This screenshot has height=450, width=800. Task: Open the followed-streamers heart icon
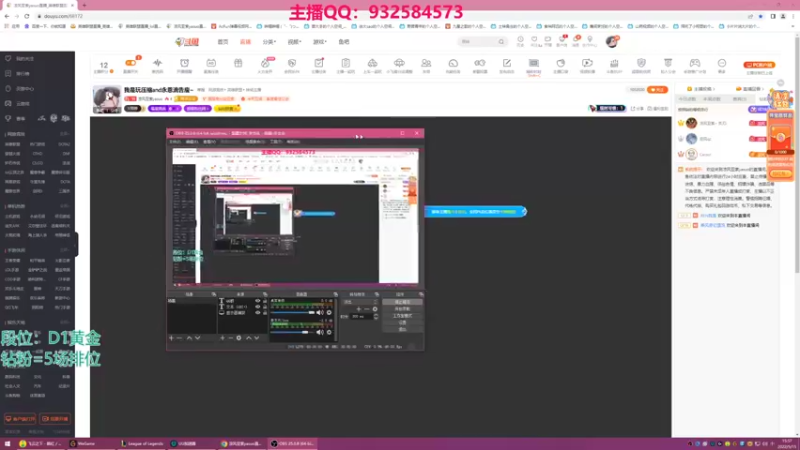click(534, 40)
